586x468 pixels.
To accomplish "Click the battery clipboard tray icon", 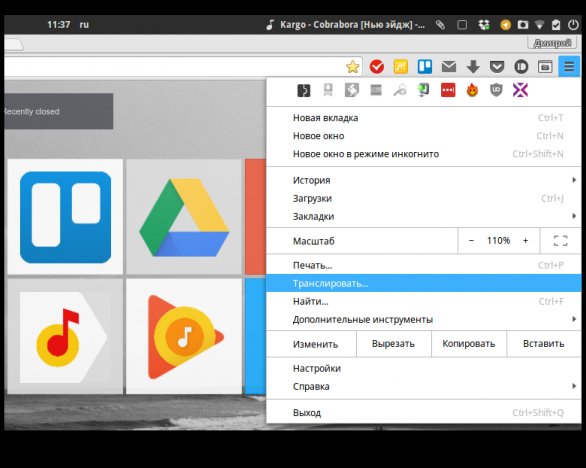I will 556,25.
